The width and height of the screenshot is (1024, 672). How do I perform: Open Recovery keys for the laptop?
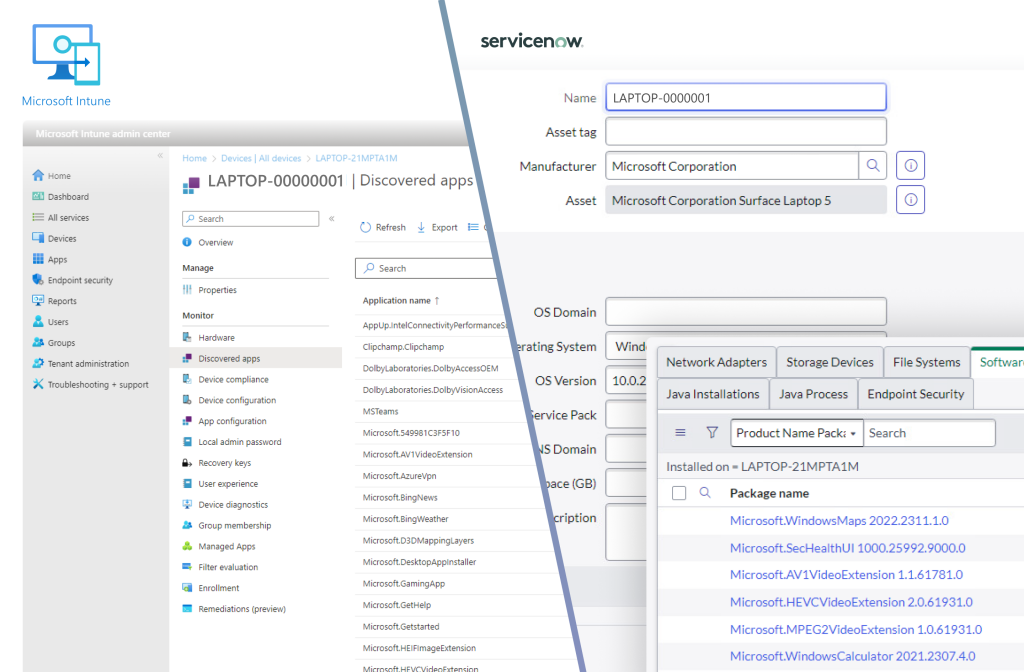(223, 462)
